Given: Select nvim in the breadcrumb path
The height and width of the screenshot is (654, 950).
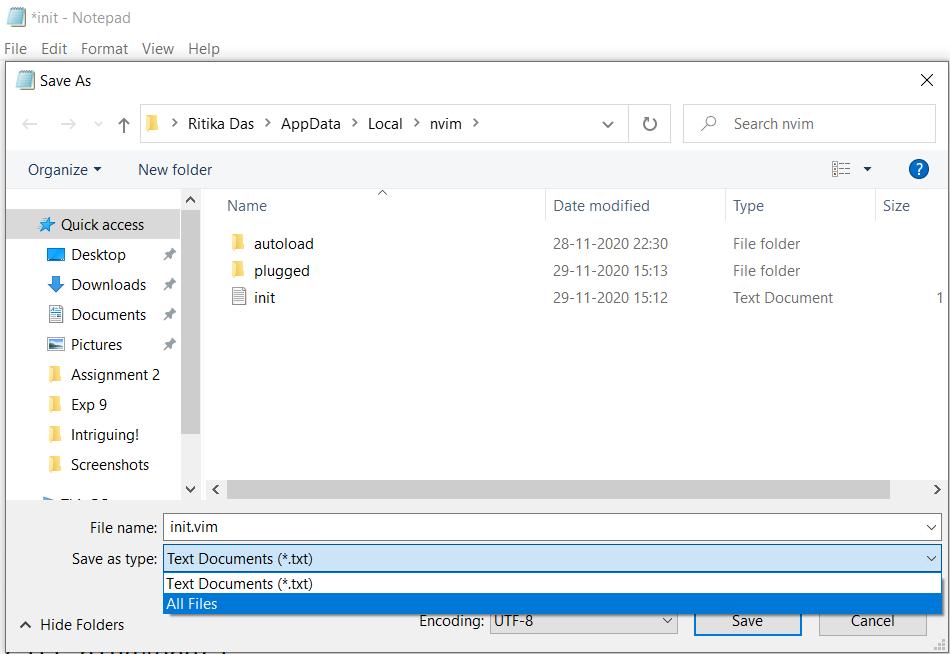Looking at the screenshot, I should coord(446,124).
